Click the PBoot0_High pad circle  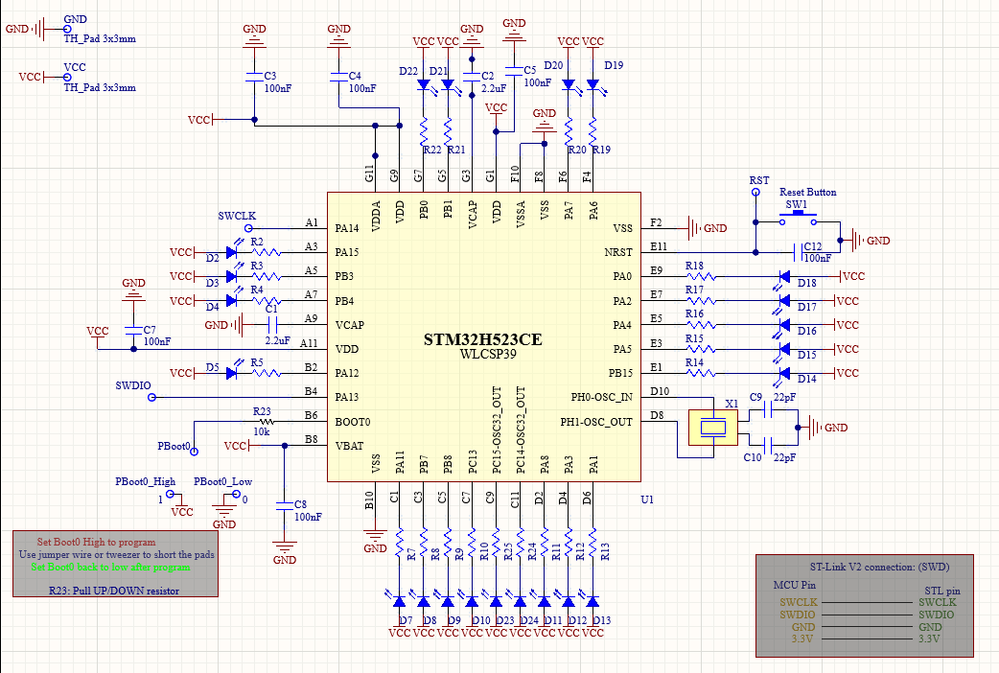(x=170, y=494)
